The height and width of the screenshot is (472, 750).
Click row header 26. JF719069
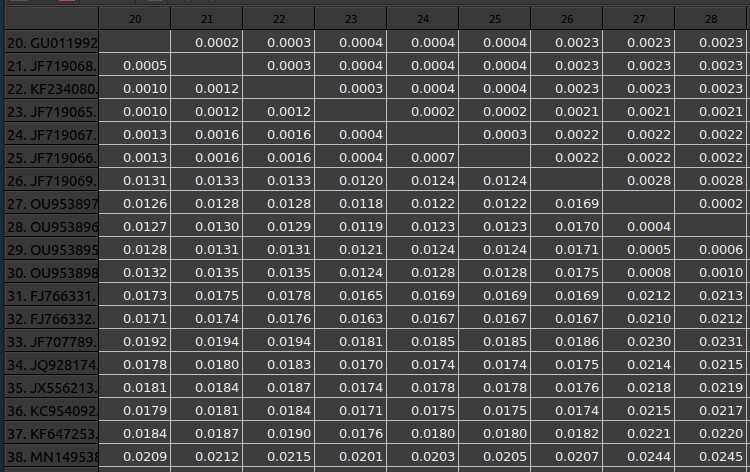tap(52, 180)
